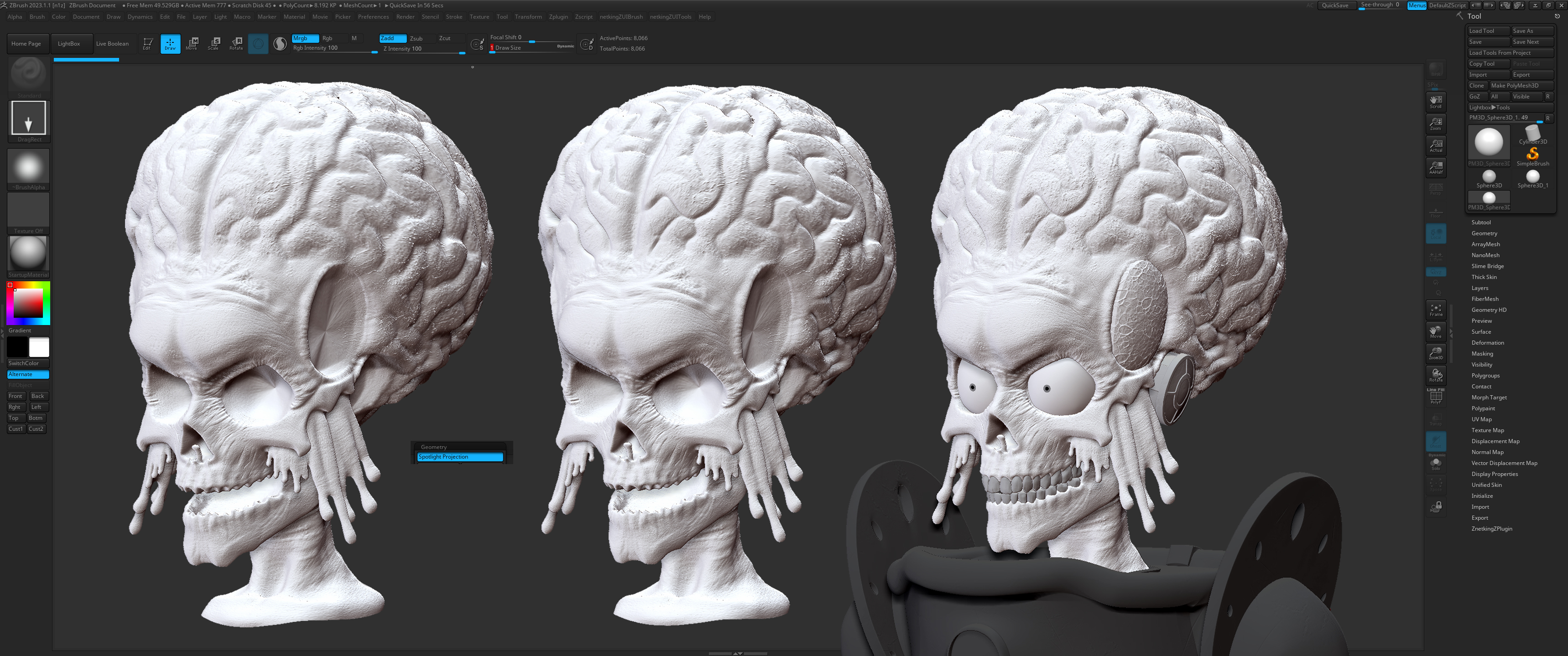The image size is (1568, 656).
Task: Click the Scroll canvas icon
Action: coord(1436,102)
